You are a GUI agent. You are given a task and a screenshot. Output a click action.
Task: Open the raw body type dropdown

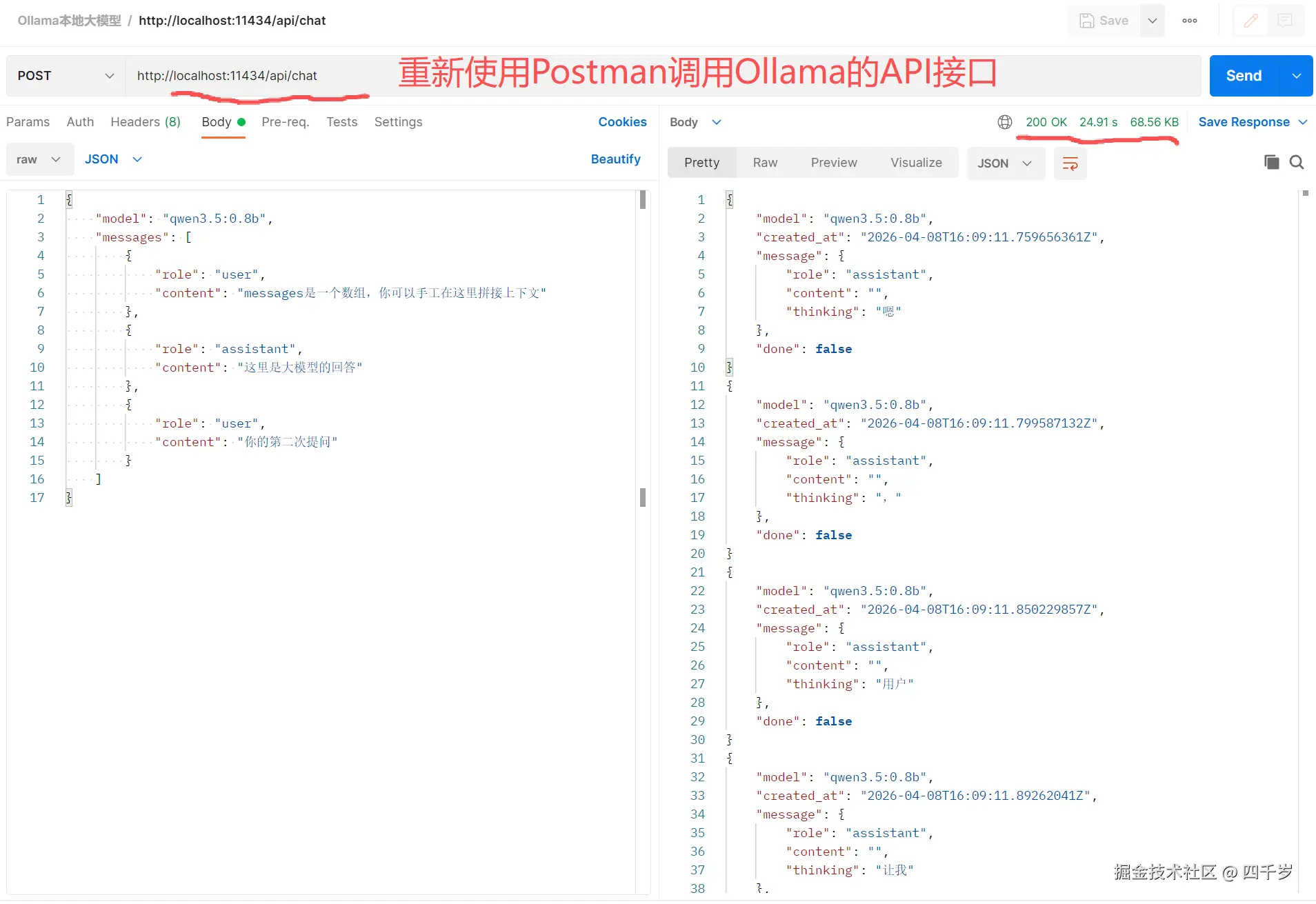[39, 159]
